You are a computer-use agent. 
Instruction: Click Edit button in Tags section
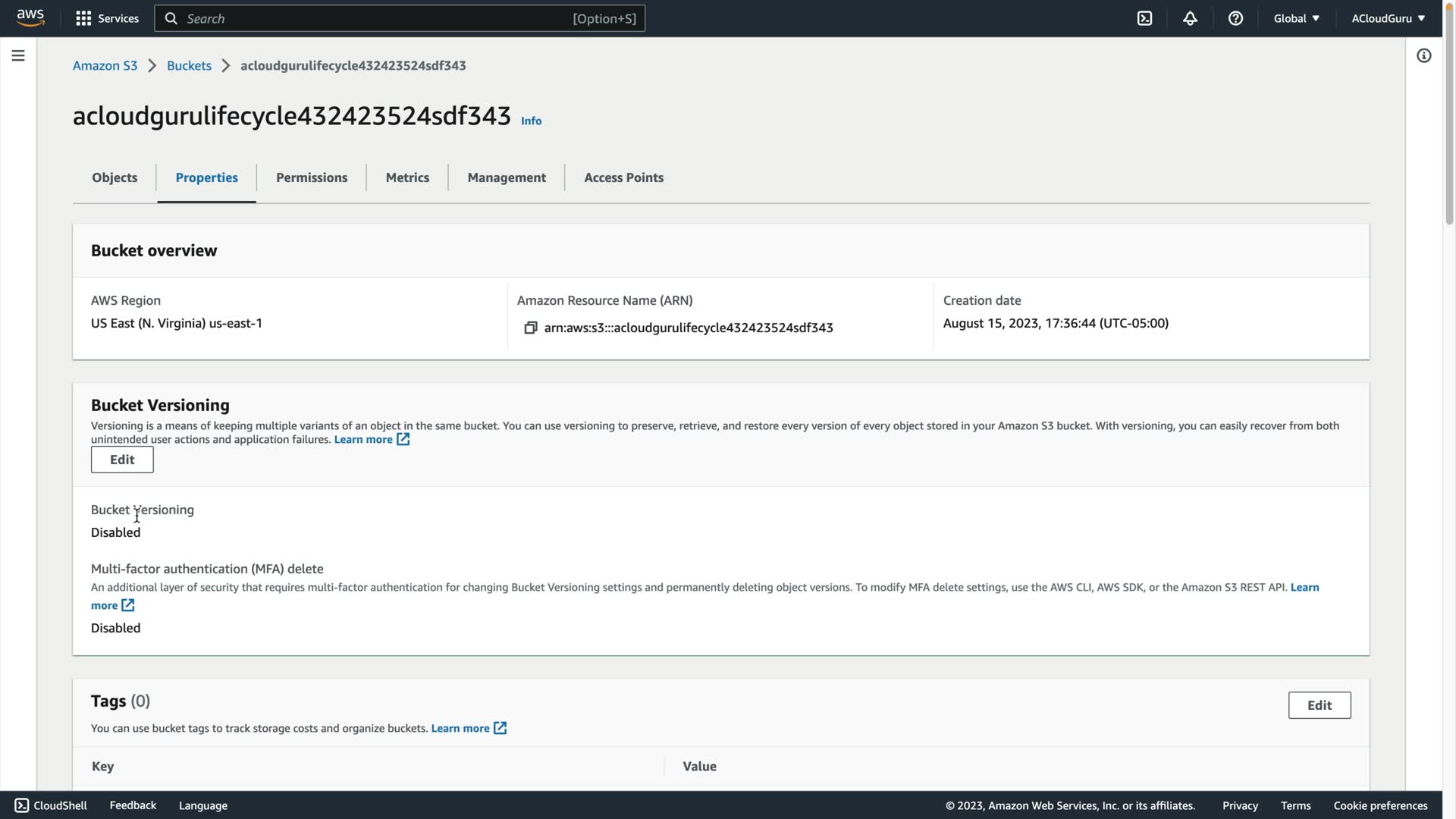pyautogui.click(x=1319, y=705)
